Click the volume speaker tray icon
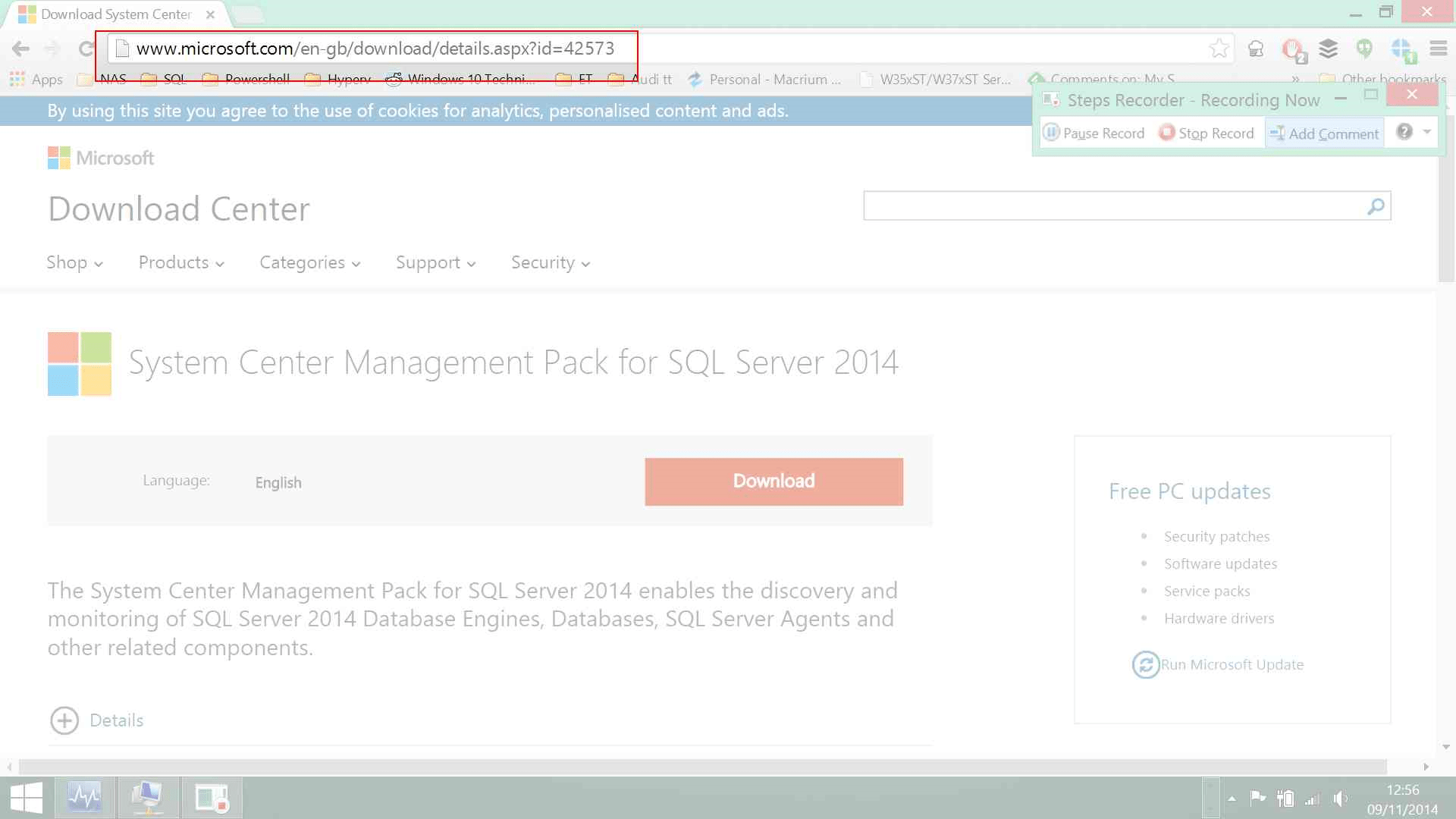 point(1340,799)
